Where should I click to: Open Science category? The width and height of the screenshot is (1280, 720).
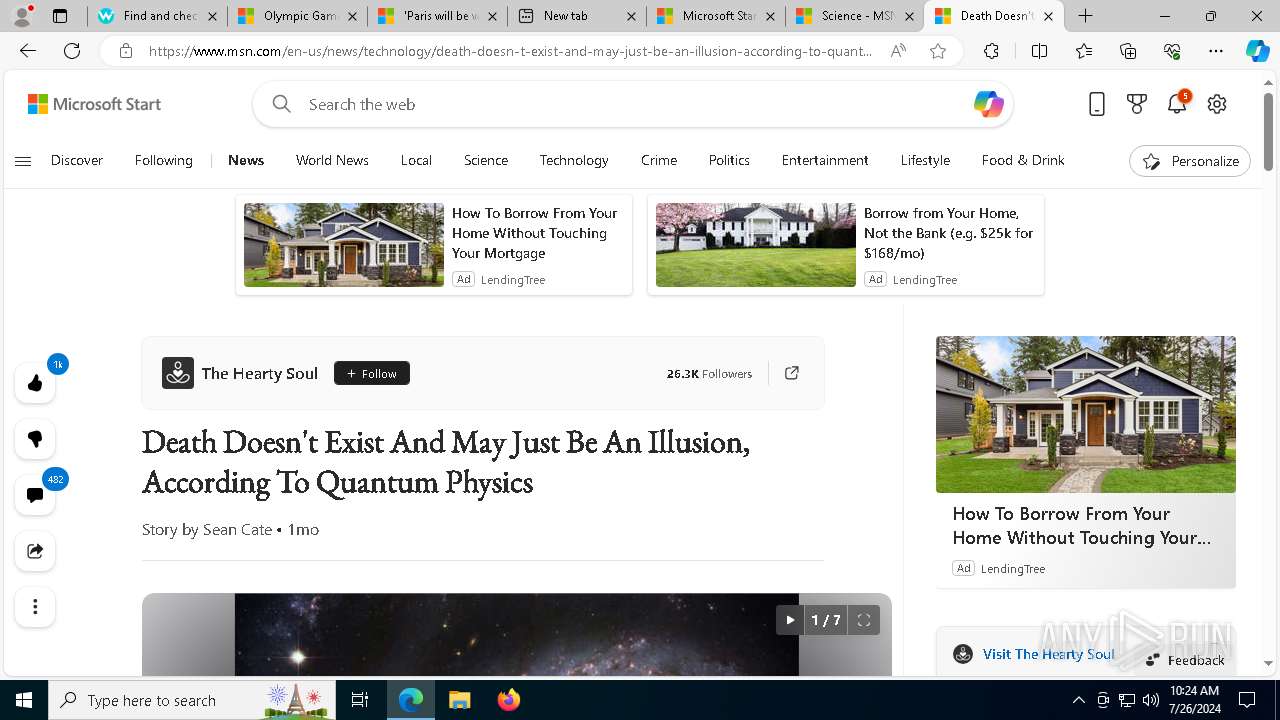[486, 160]
